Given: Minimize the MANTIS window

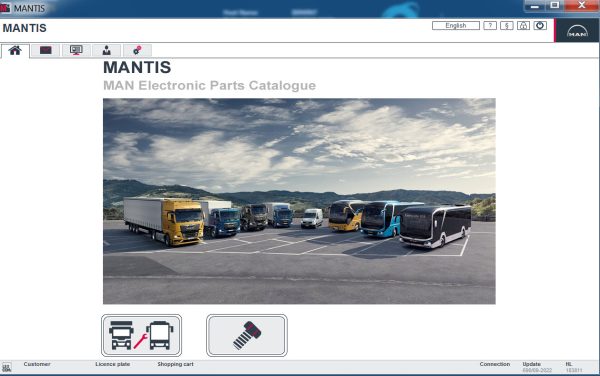Looking at the screenshot, I should tap(535, 6).
